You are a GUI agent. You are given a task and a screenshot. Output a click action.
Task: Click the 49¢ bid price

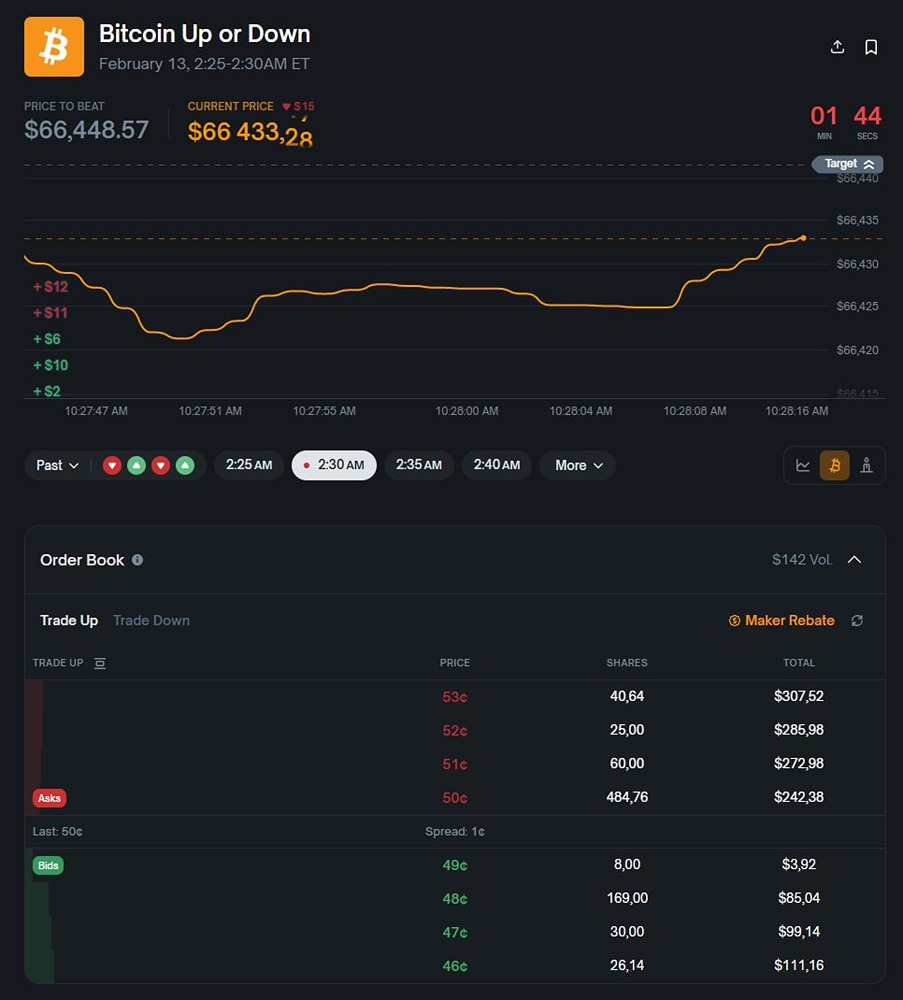455,865
